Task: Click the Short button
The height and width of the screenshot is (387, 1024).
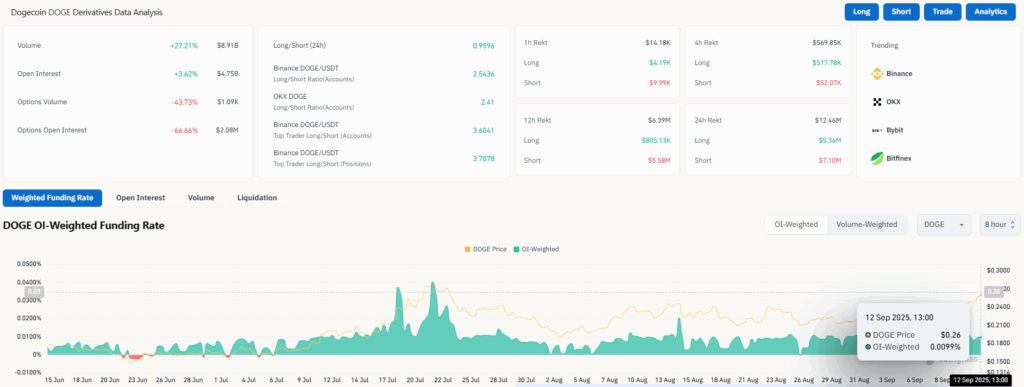Action: [x=901, y=12]
